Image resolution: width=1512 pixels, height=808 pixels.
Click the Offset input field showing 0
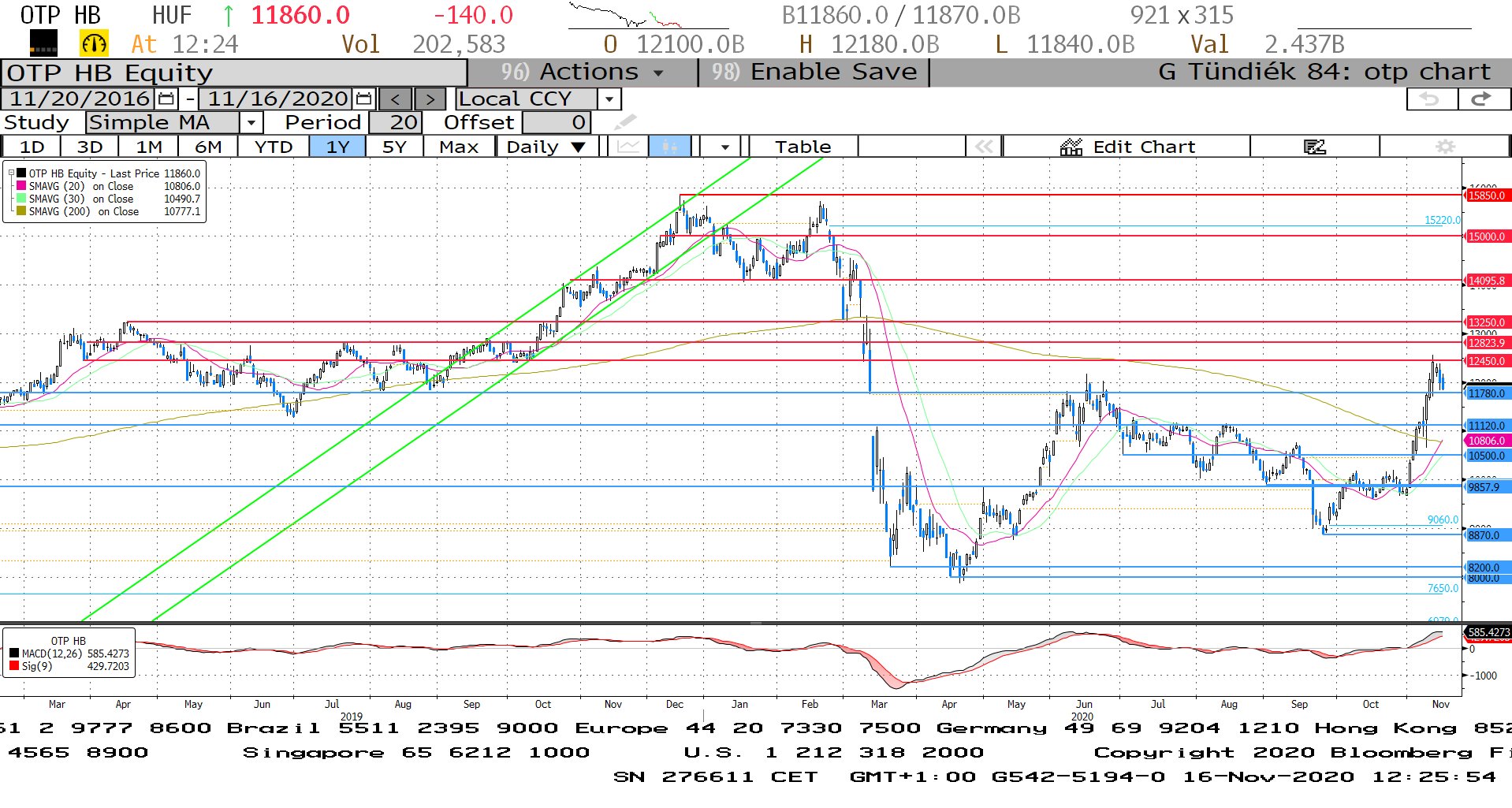556,122
